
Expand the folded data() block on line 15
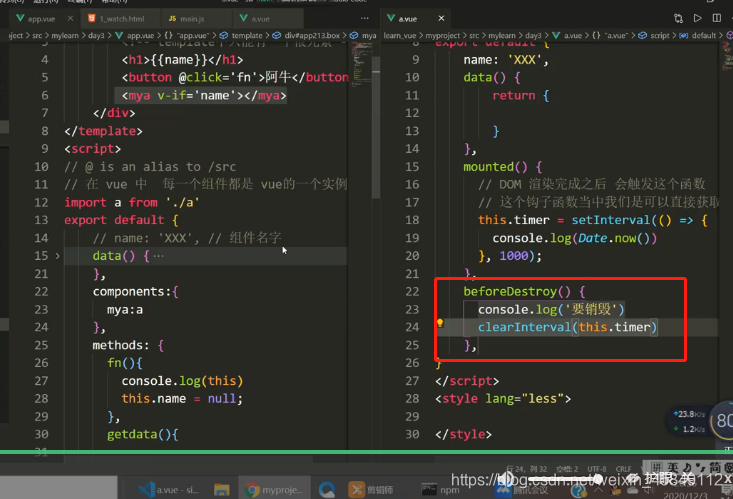pyautogui.click(x=57, y=256)
